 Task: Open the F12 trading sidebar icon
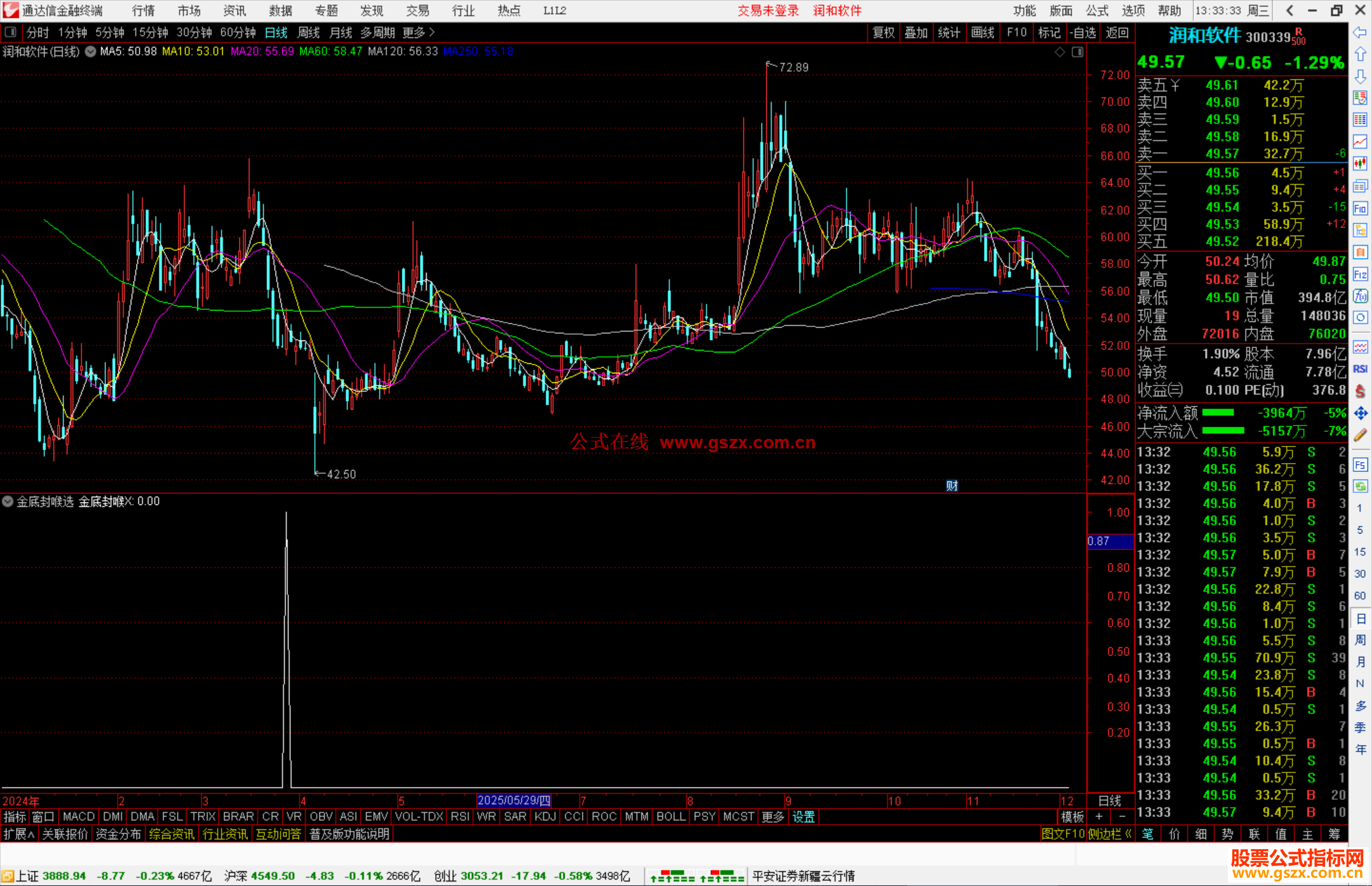point(1360,274)
